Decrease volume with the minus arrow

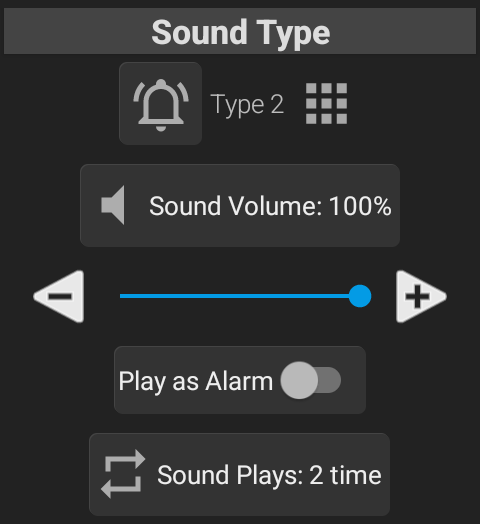click(59, 296)
